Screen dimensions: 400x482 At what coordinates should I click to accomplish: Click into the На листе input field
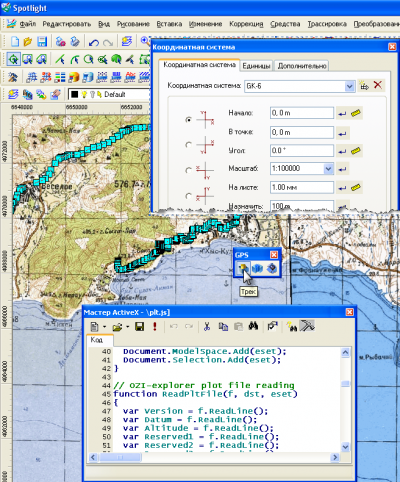(x=301, y=187)
